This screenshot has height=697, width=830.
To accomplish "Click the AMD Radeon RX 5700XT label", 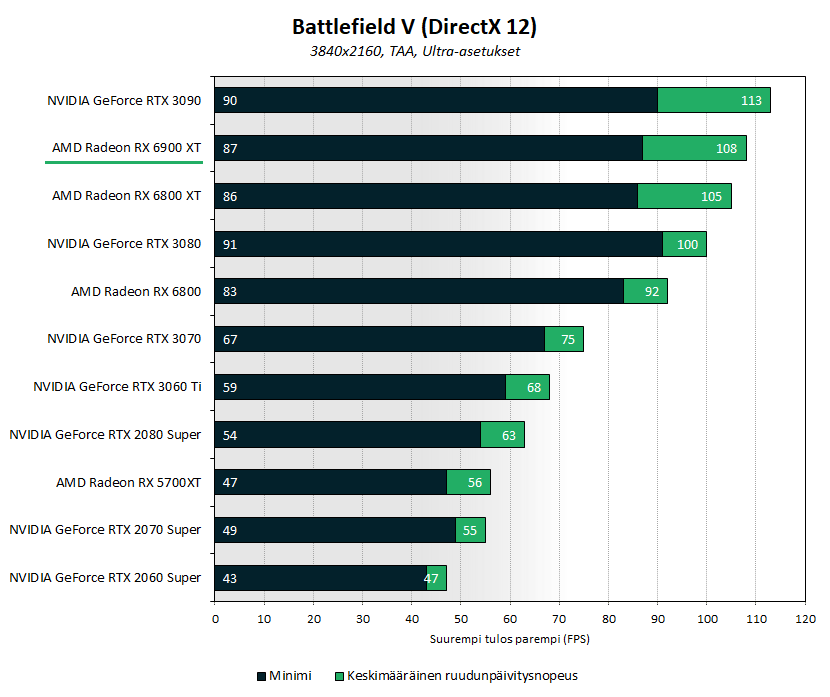I will point(129,483).
